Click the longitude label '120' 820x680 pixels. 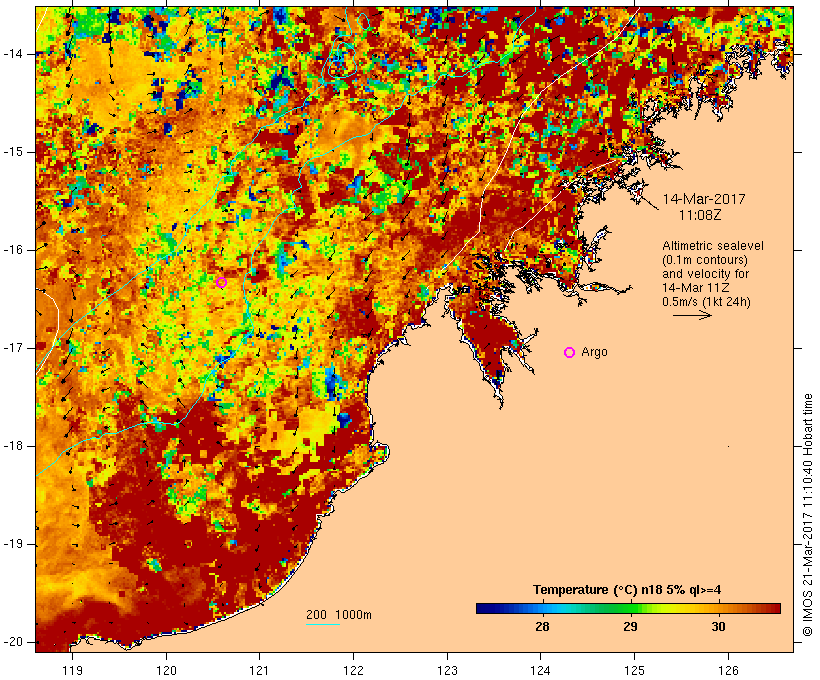[x=166, y=671]
